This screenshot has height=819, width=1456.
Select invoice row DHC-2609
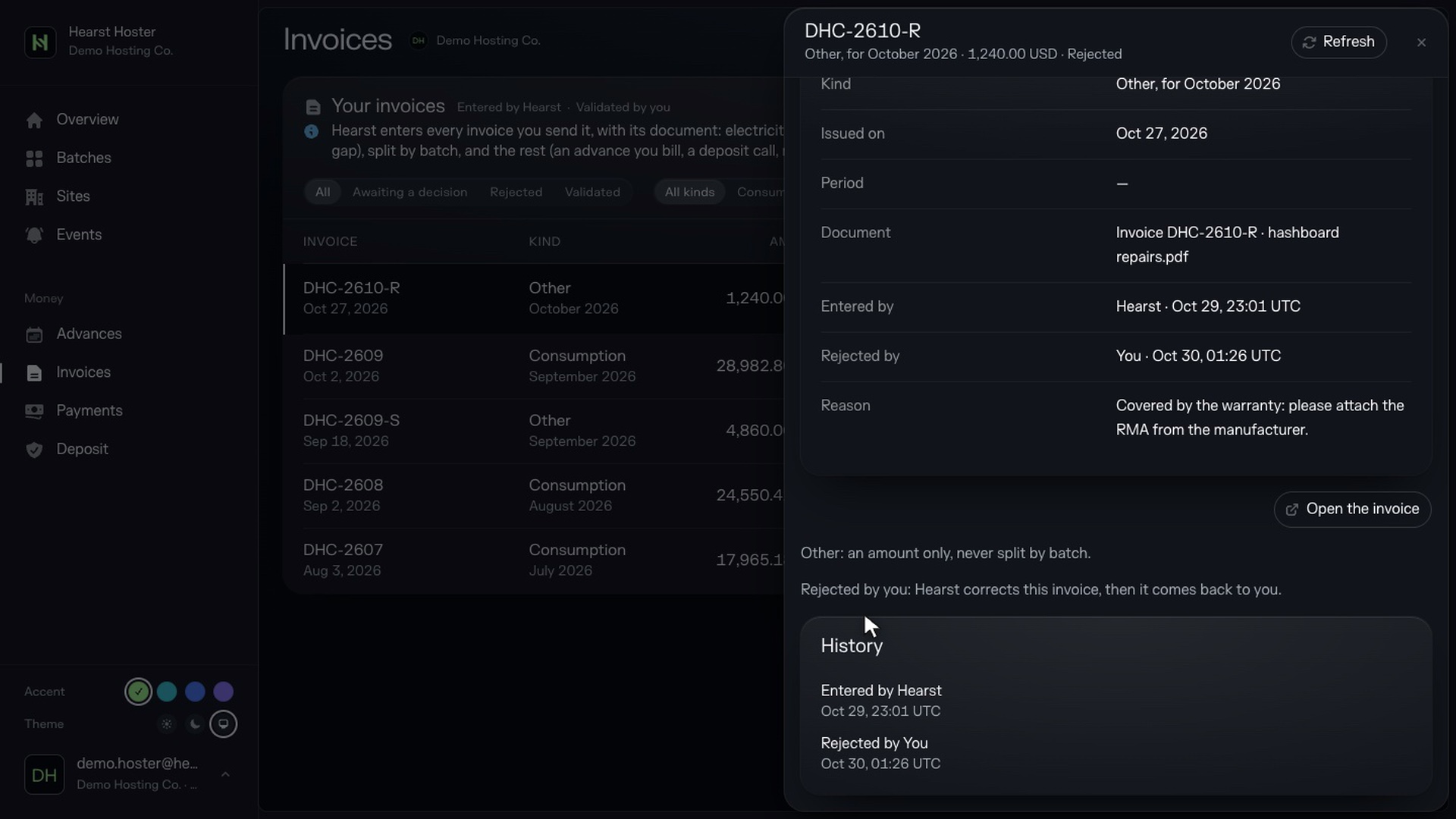coord(534,366)
